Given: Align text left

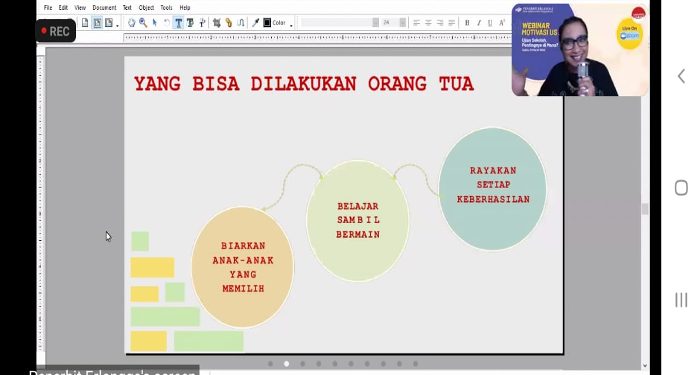Looking at the screenshot, I should (x=417, y=23).
